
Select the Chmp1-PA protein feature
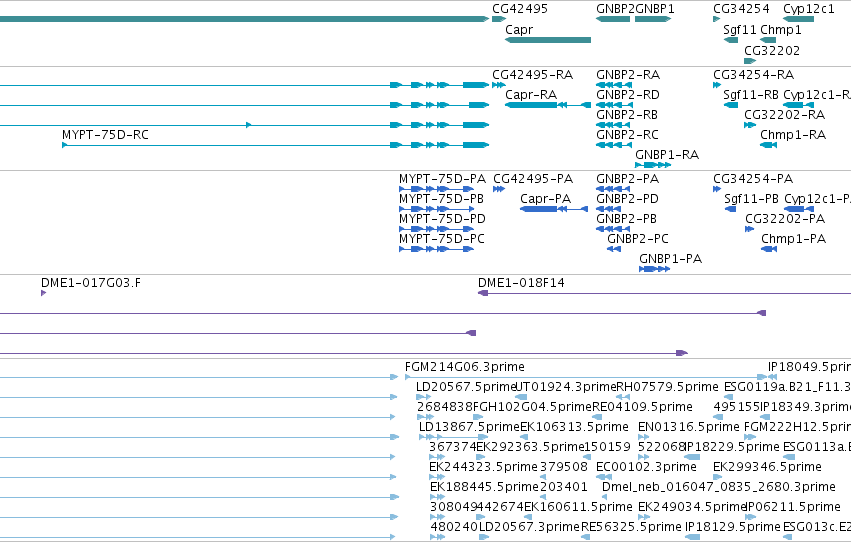tap(769, 249)
